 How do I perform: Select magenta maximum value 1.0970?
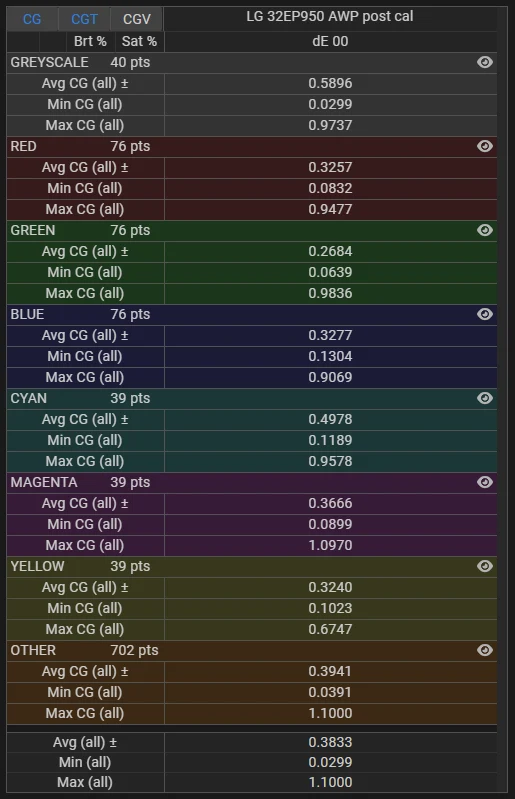coord(330,545)
